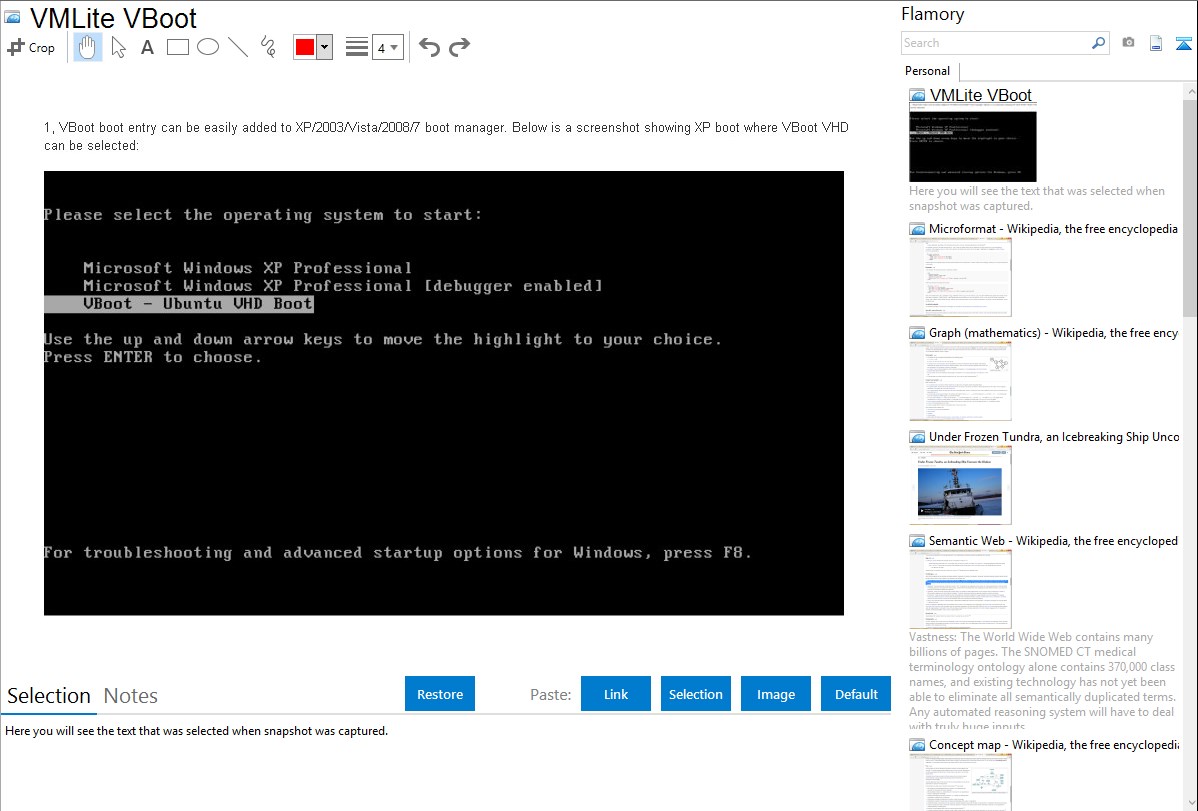Click the icon beside Semantic Web snapshot
This screenshot has width=1198, height=811.
click(x=917, y=540)
